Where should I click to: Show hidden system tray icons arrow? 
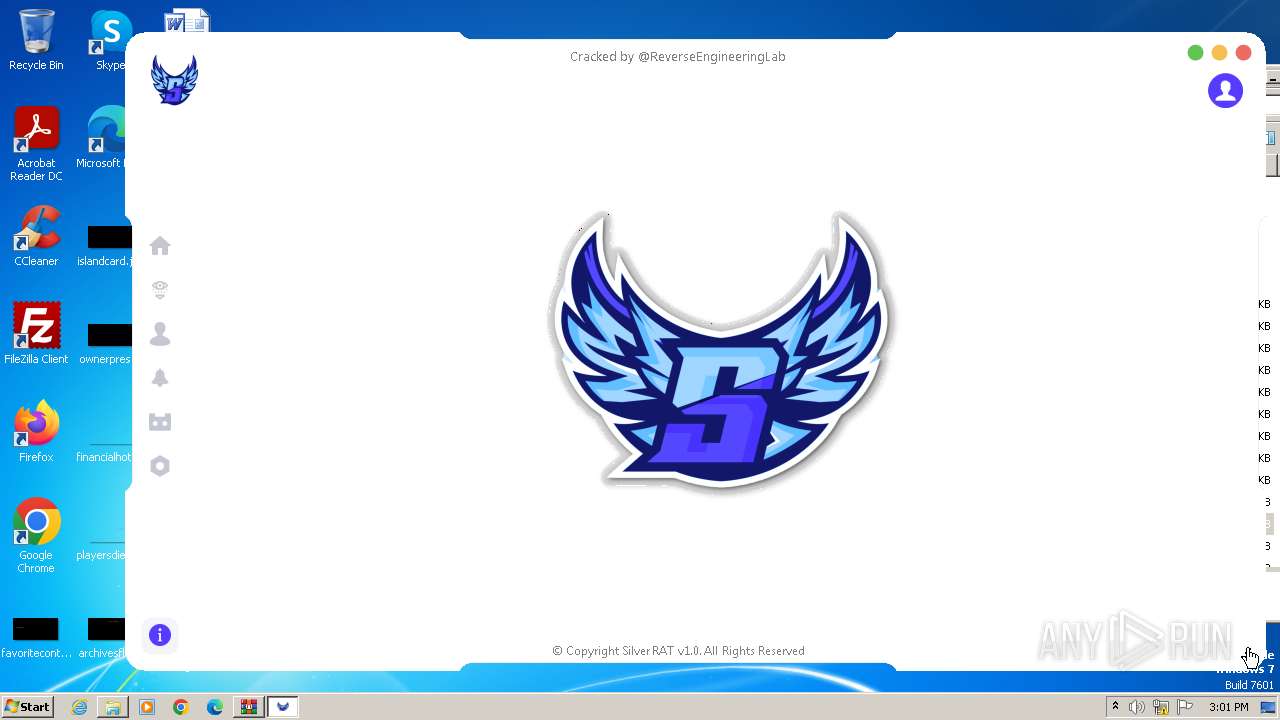1115,707
